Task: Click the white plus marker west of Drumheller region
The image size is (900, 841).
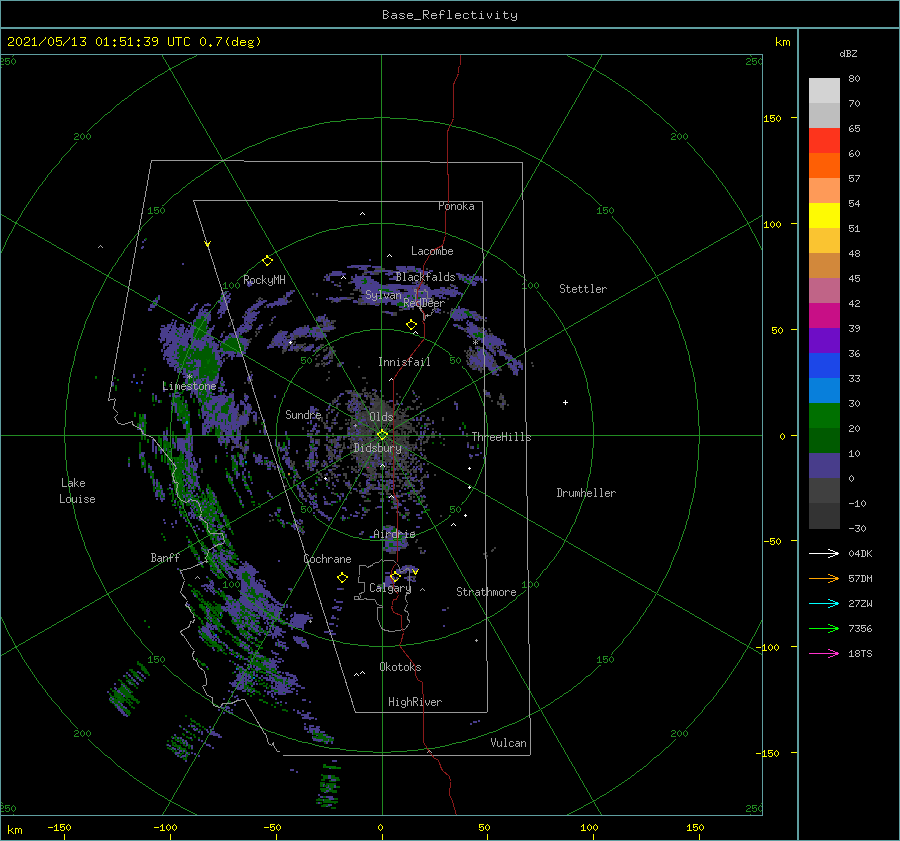Action: point(565,402)
